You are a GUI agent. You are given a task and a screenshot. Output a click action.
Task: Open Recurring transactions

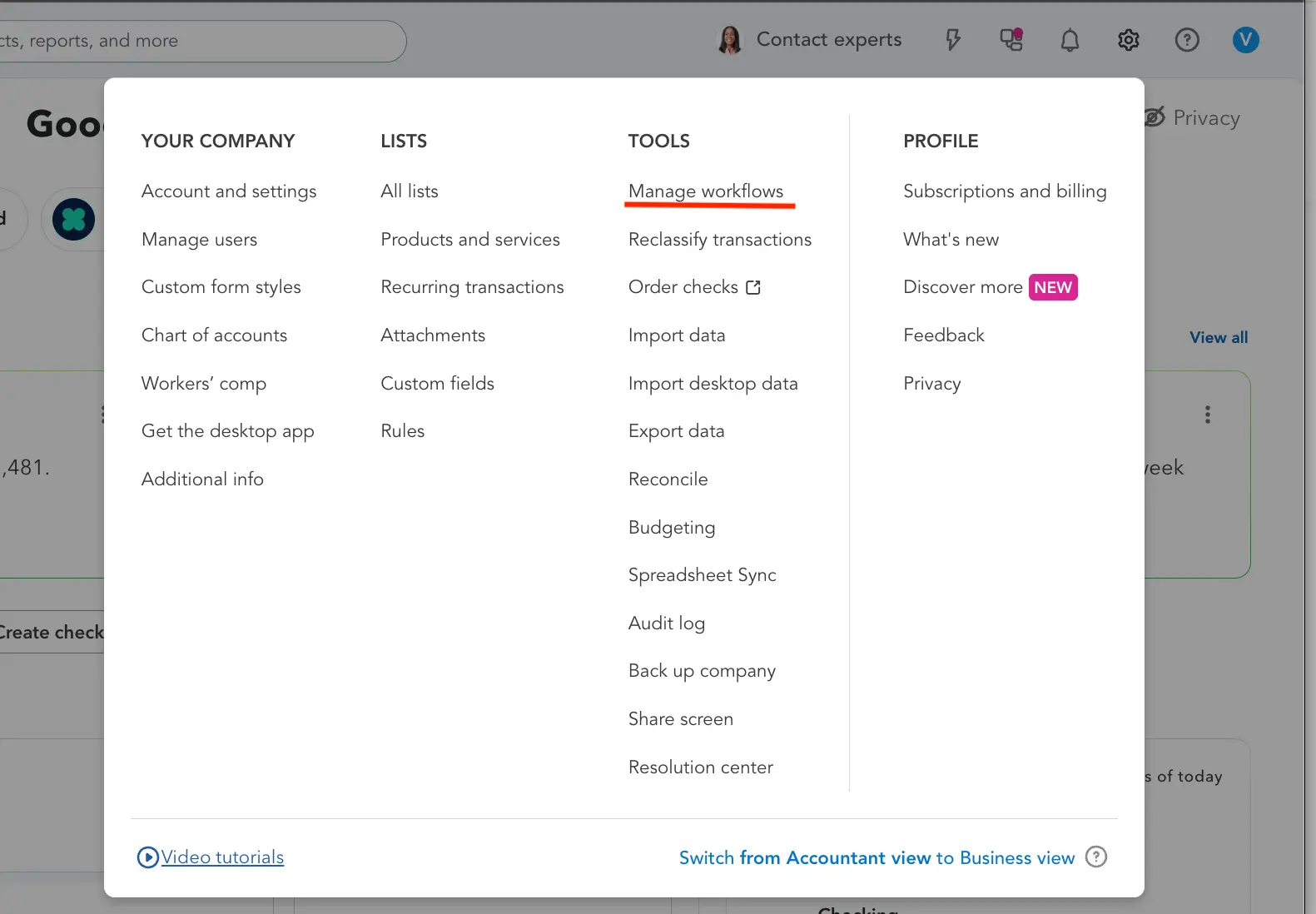(472, 287)
